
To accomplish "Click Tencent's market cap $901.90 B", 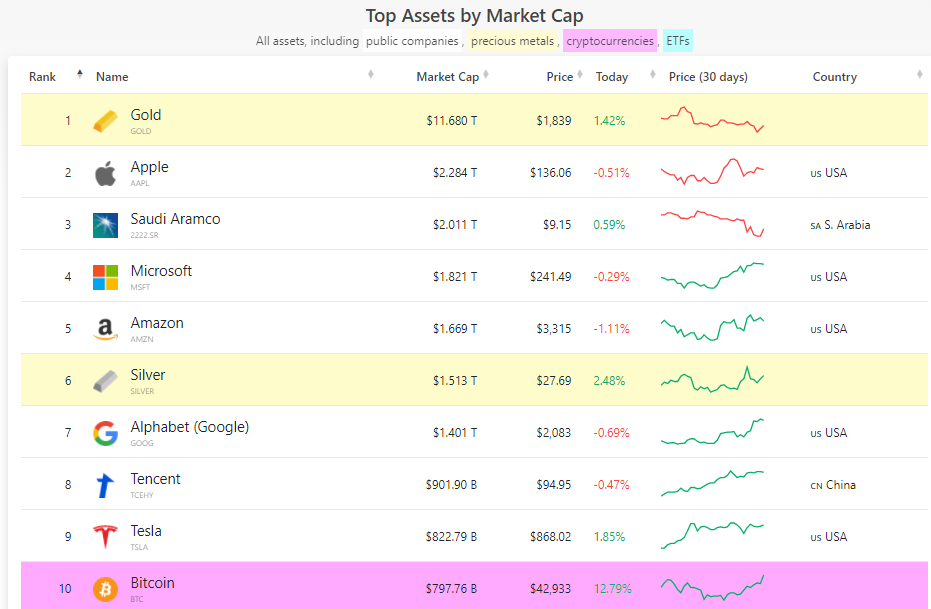I will click(451, 485).
